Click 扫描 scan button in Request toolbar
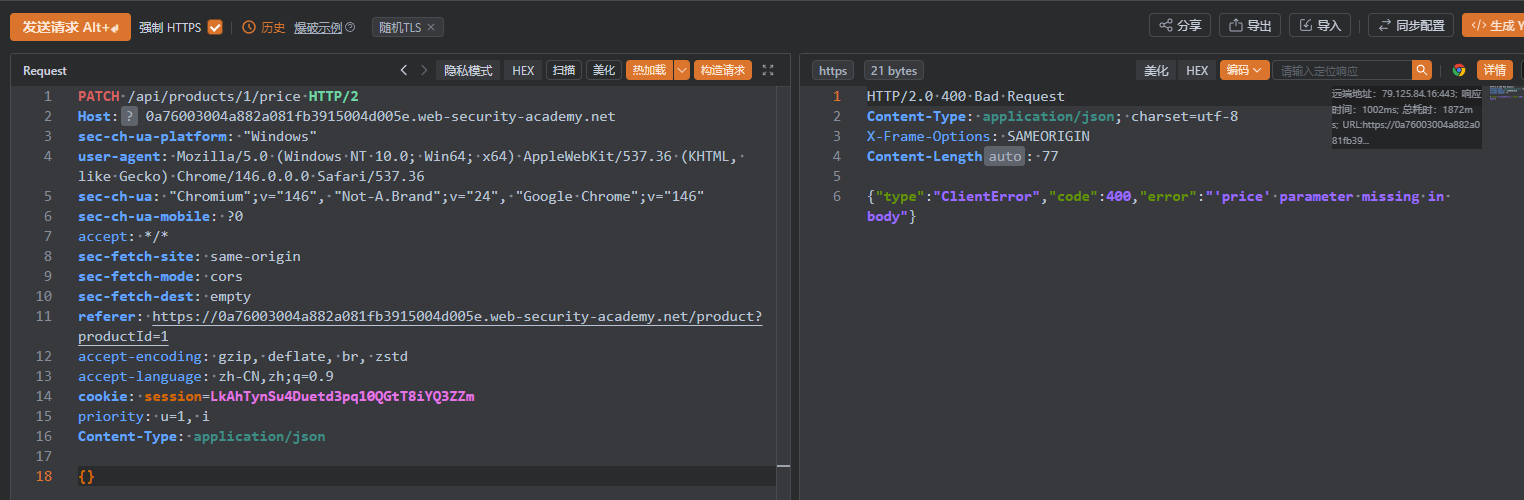Screen dimensions: 1524x500 [x=563, y=70]
